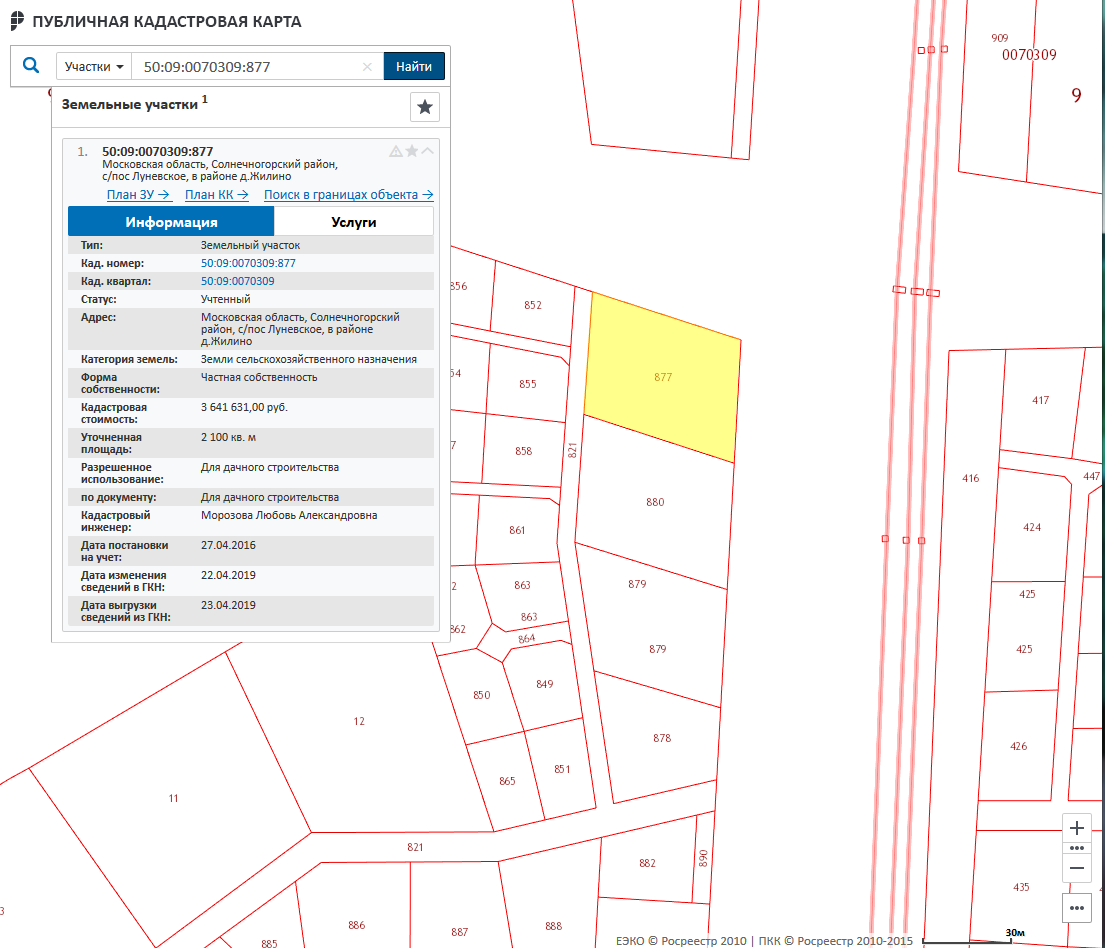Click engineer name Морозова Любовь Александровна

pos(289,515)
